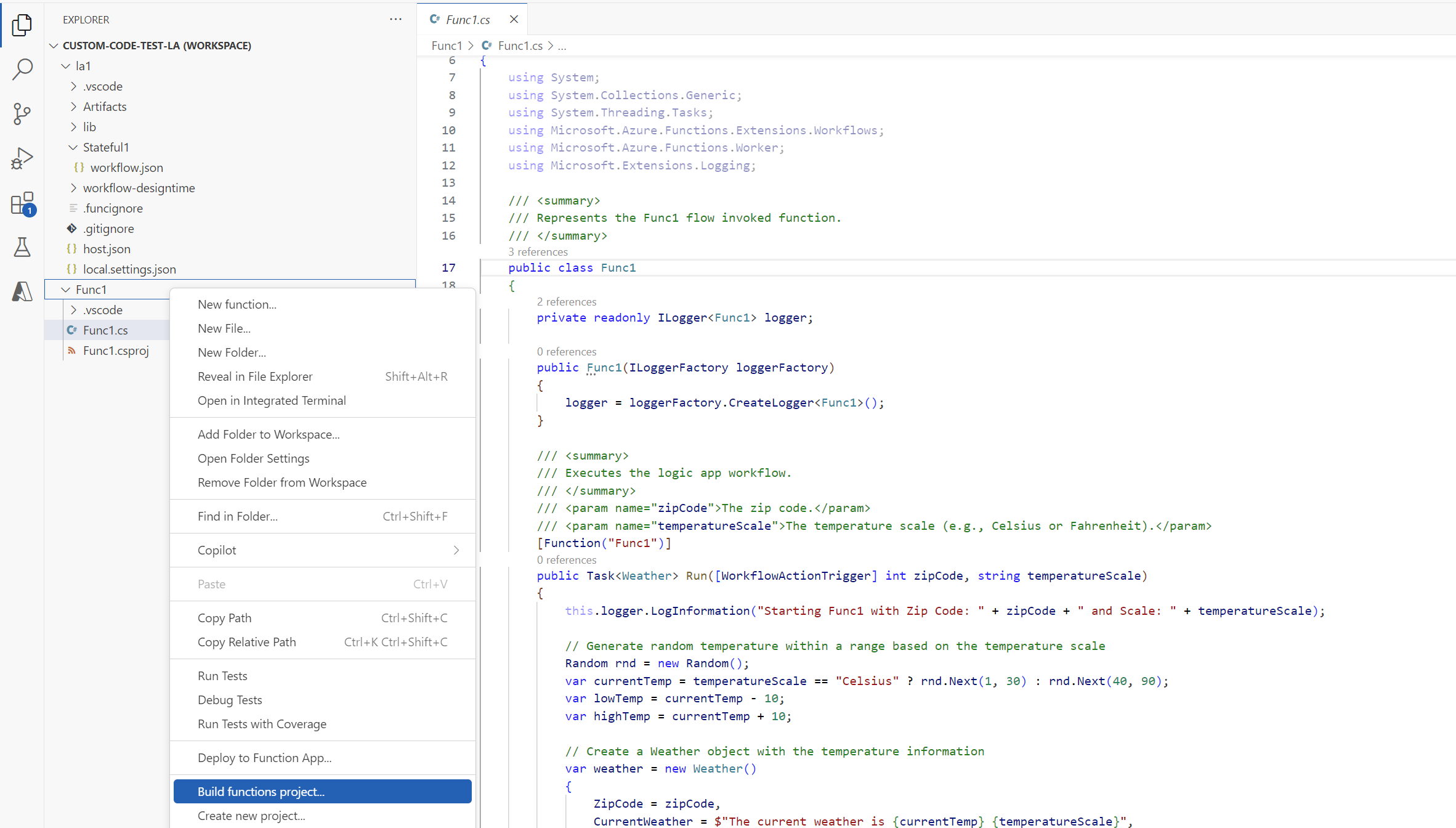Expand the Copilot submenu
Viewport: 1456px width, 828px height.
(217, 550)
